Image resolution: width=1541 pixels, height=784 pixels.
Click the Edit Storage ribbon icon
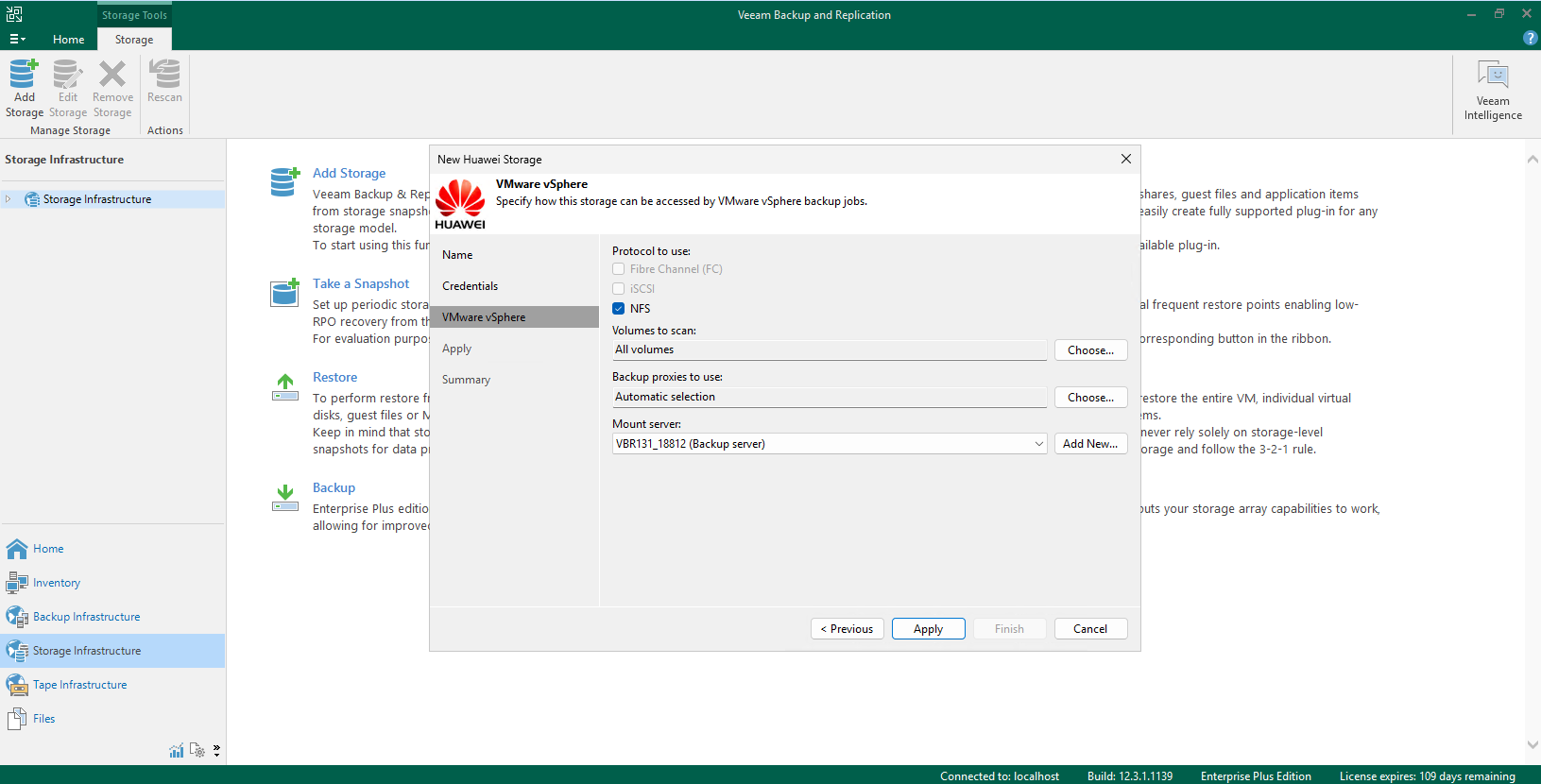pos(68,74)
